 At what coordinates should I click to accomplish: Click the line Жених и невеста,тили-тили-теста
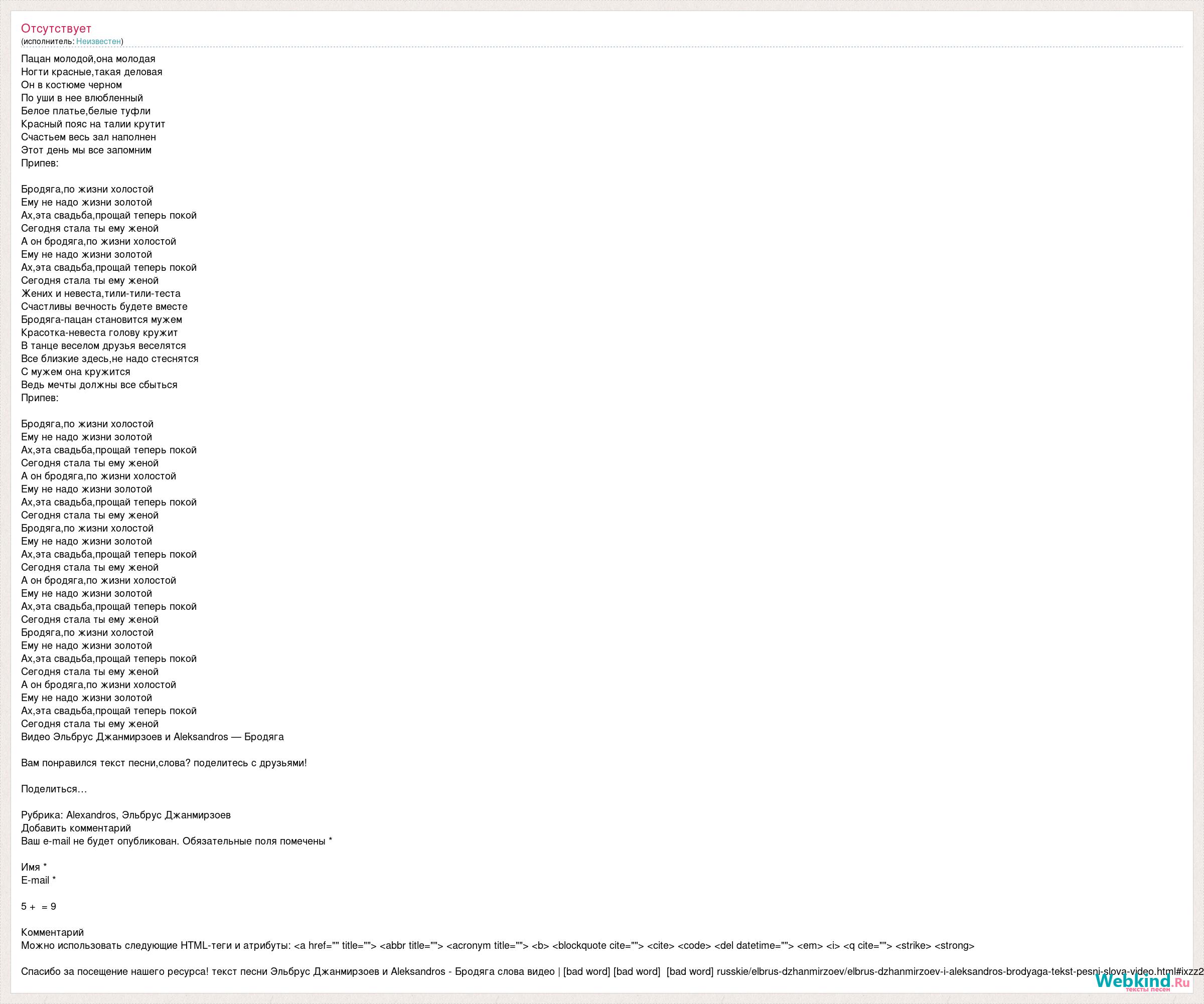click(100, 293)
